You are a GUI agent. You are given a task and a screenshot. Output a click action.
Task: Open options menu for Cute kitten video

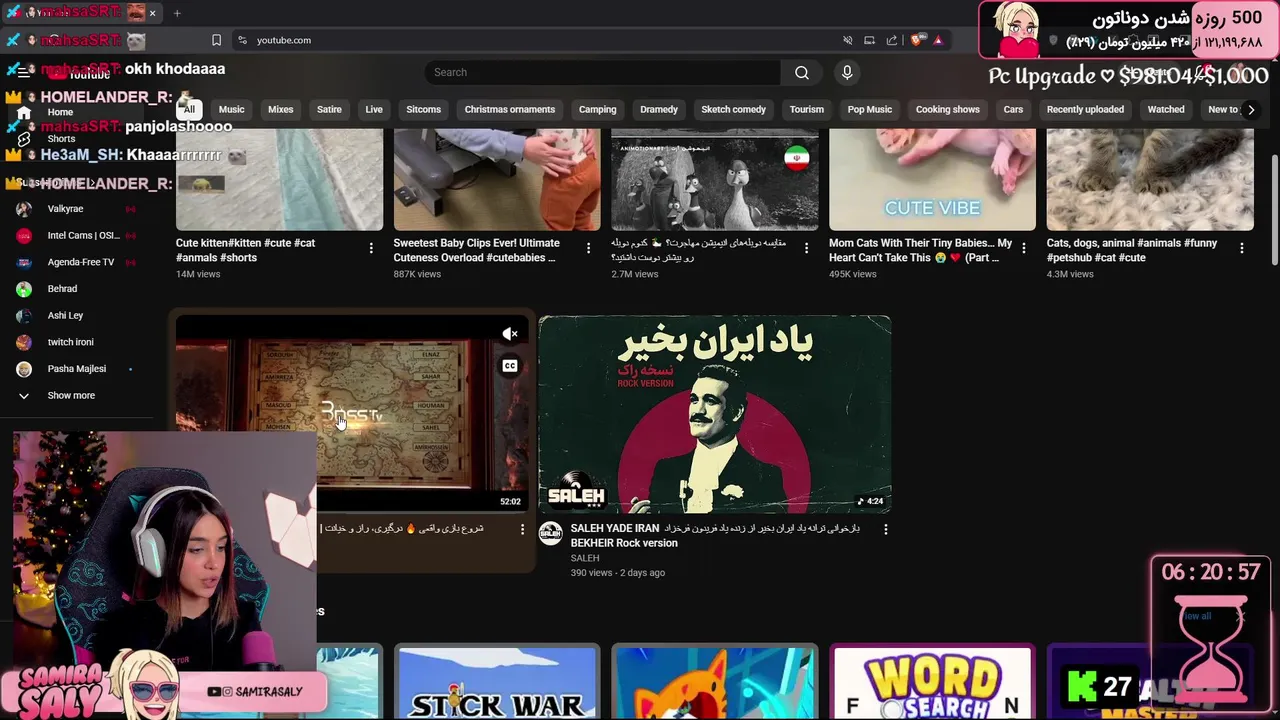coord(371,248)
